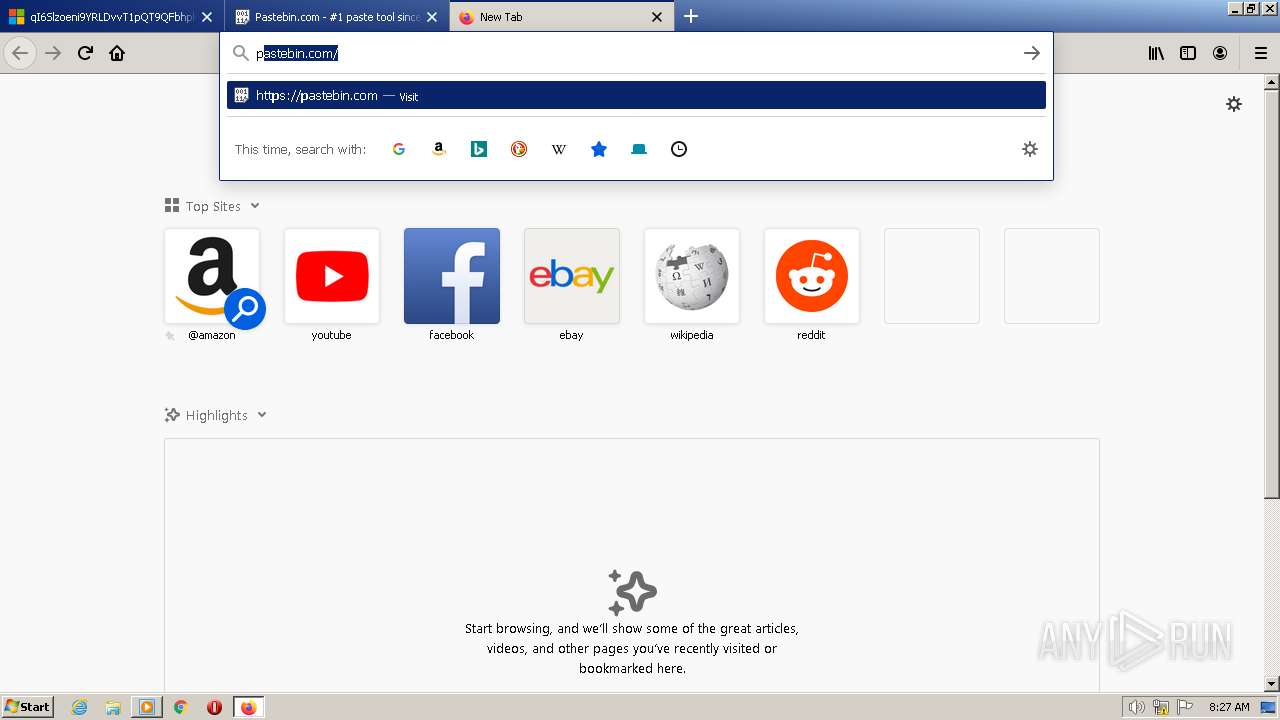Launch Chrome from the taskbar
The image size is (1280, 720).
pyautogui.click(x=181, y=707)
